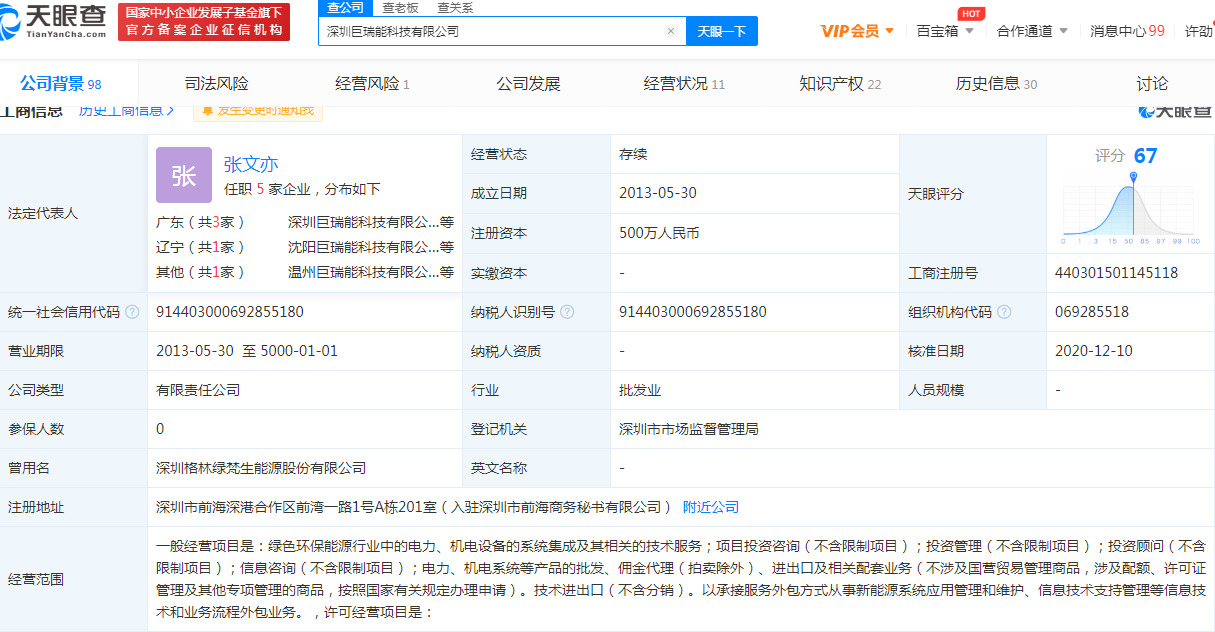1215x632 pixels.
Task: Switch to the 讨论 tab
Action: (1152, 84)
